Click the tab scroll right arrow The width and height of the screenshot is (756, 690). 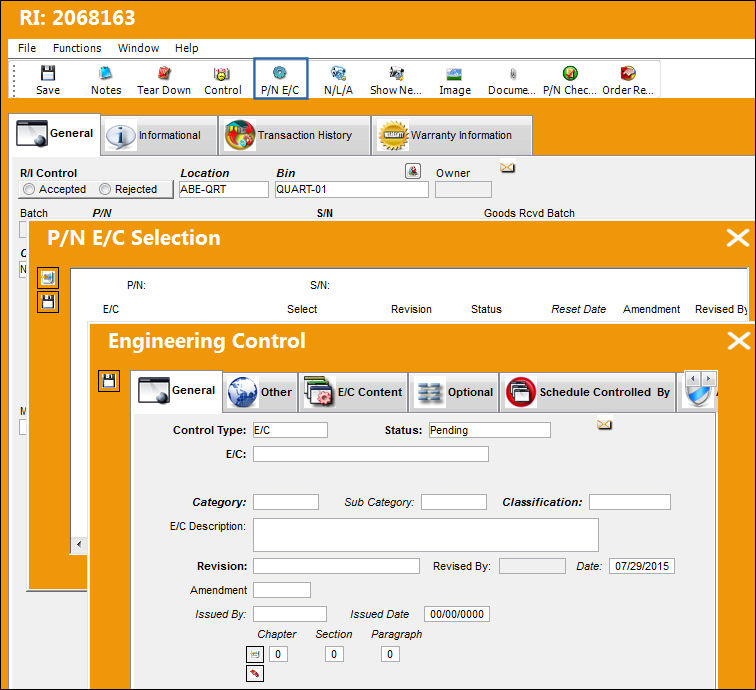(x=708, y=379)
